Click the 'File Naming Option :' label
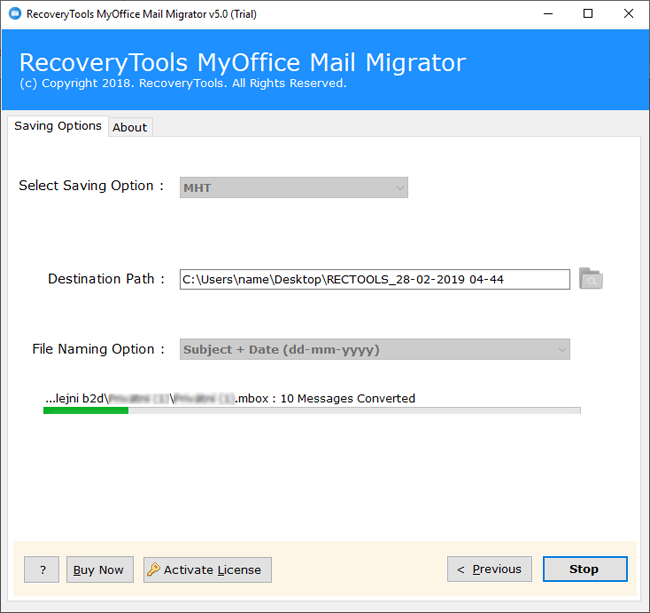Image resolution: width=650 pixels, height=613 pixels. (x=98, y=349)
